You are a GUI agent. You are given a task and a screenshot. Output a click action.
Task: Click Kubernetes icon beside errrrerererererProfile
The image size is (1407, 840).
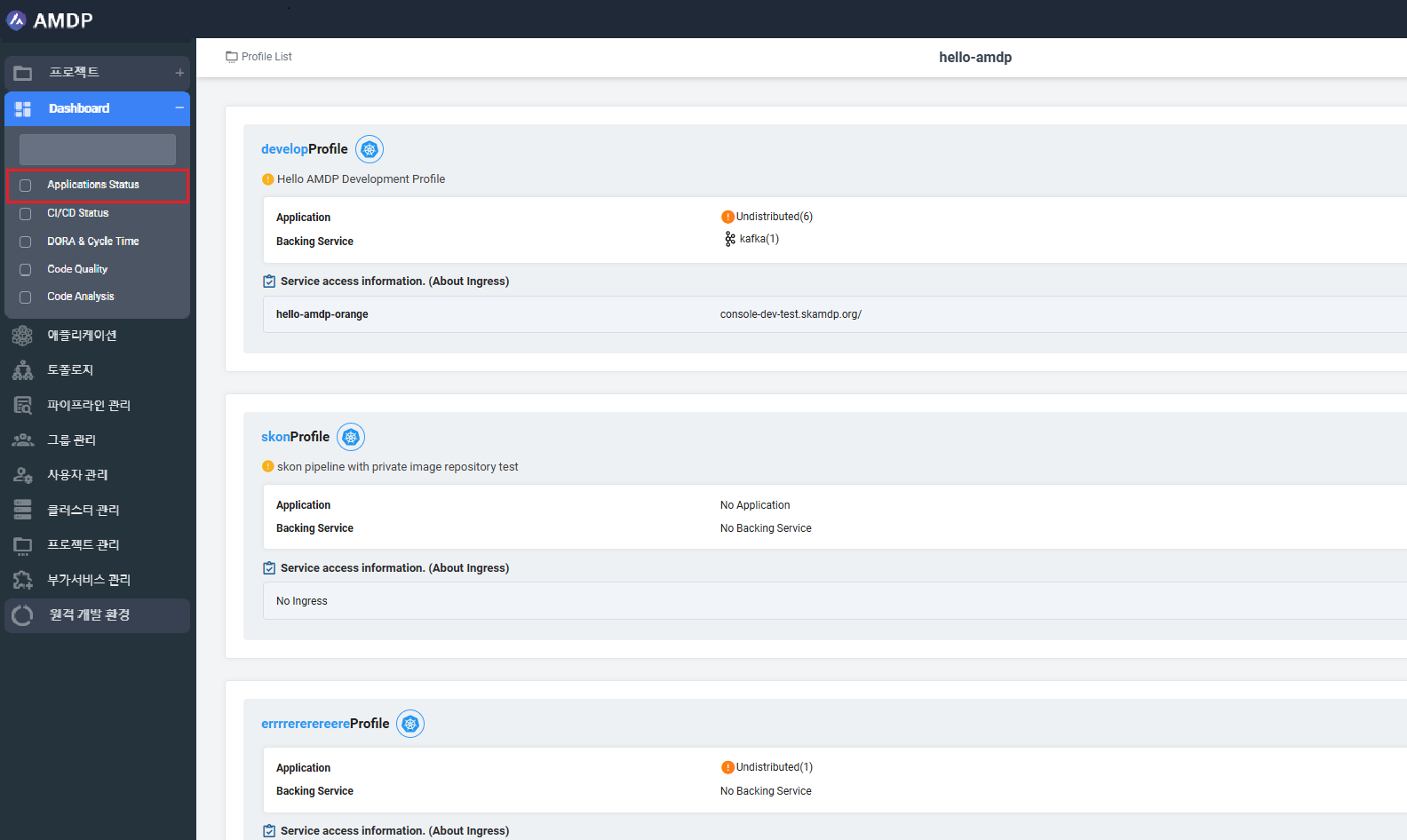[x=410, y=724]
